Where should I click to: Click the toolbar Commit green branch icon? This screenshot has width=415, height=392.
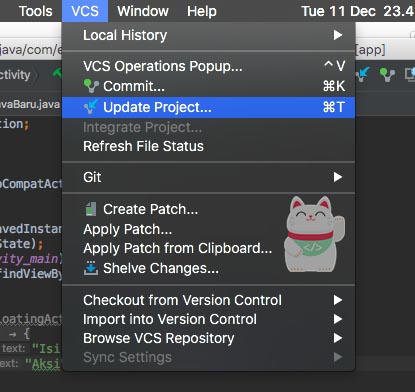point(387,75)
